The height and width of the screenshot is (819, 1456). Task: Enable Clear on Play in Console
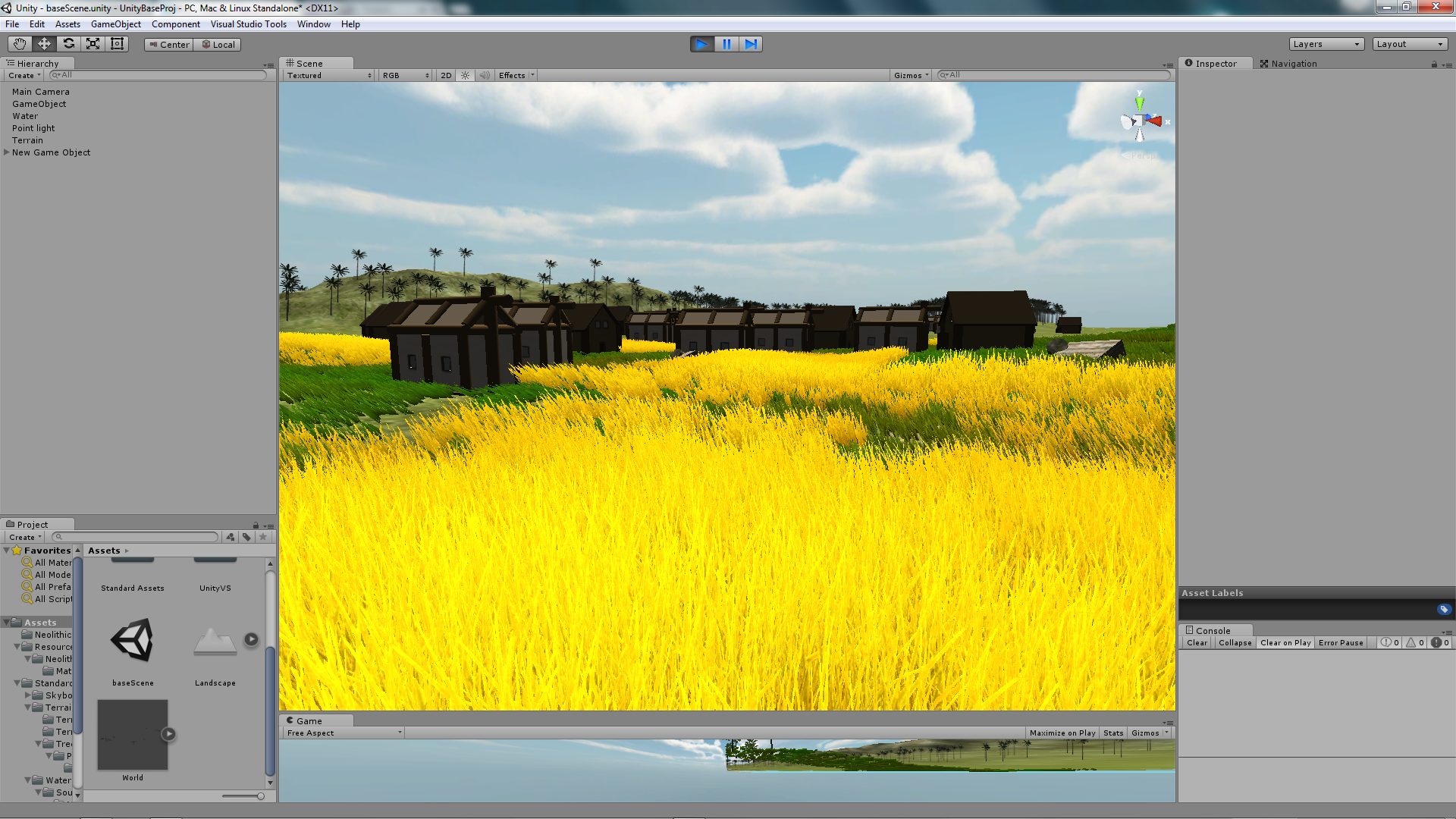pos(1285,642)
